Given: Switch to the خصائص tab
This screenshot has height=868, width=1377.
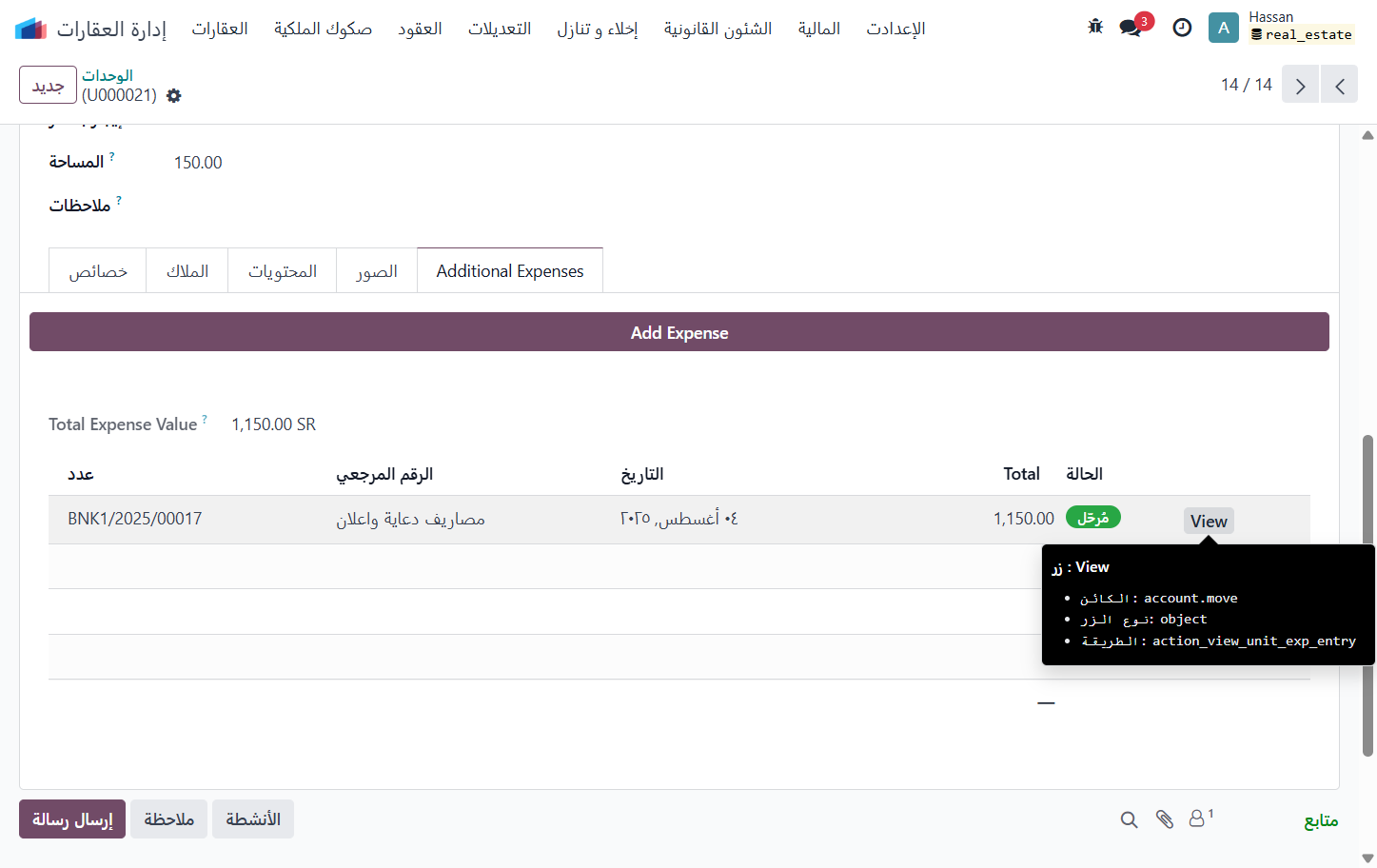Looking at the screenshot, I should pos(98,271).
